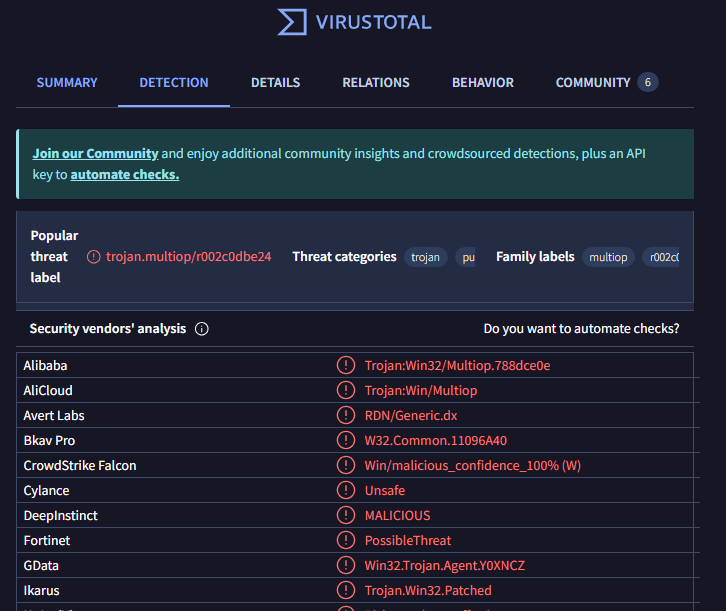Follow the Join our Community link
This screenshot has height=611, width=726.
[x=95, y=153]
